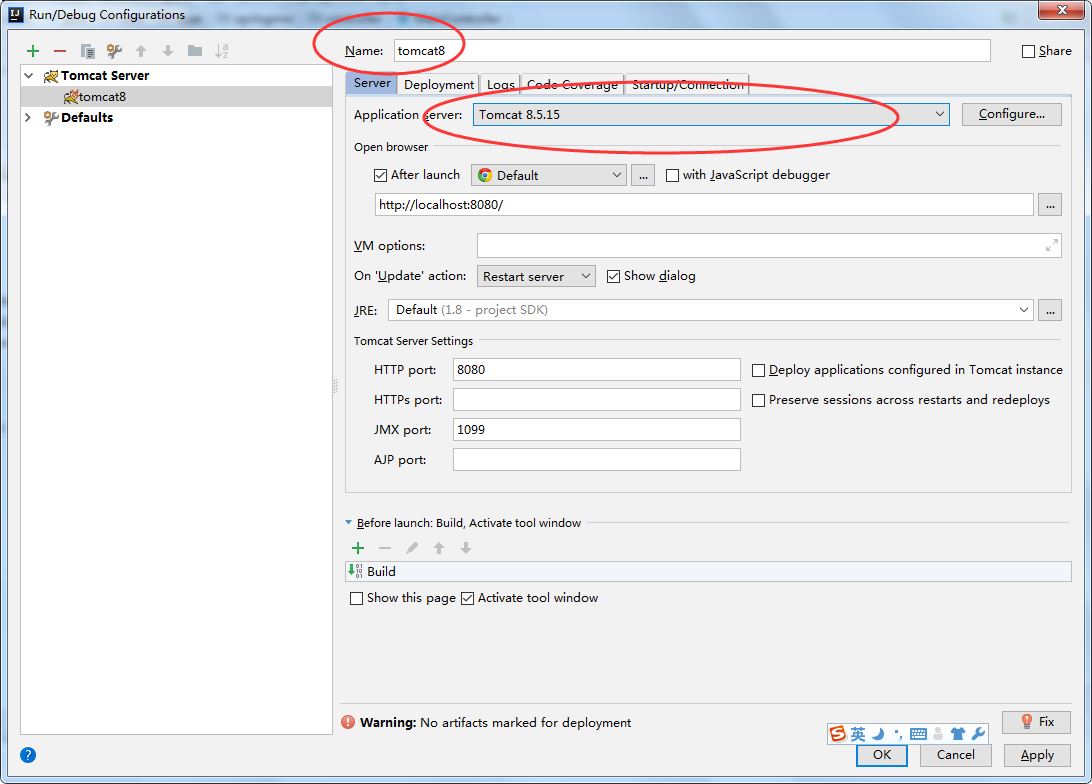
Task: Uncheck the After launch checkbox
Action: tap(380, 175)
